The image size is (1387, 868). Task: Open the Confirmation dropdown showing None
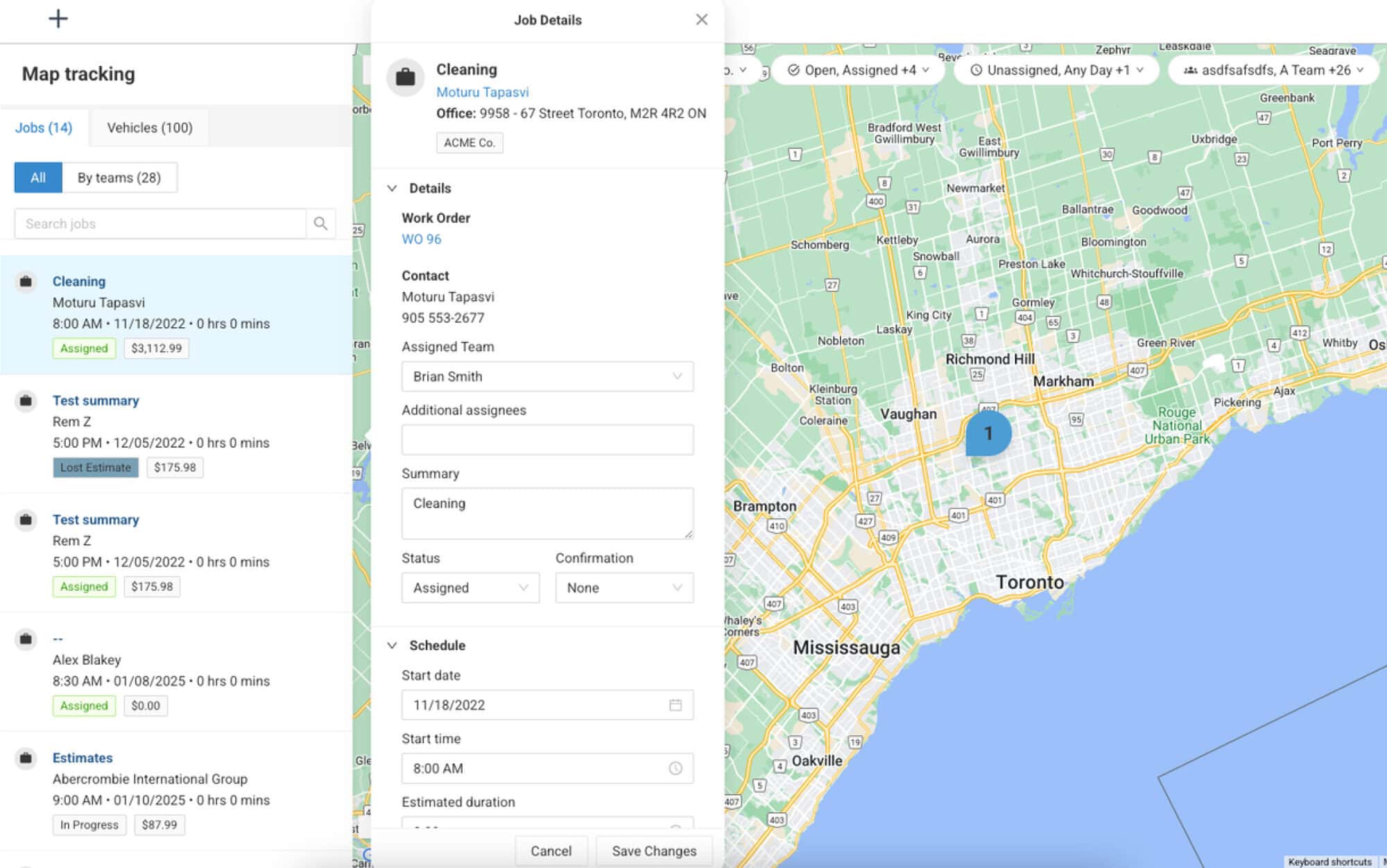coord(623,587)
